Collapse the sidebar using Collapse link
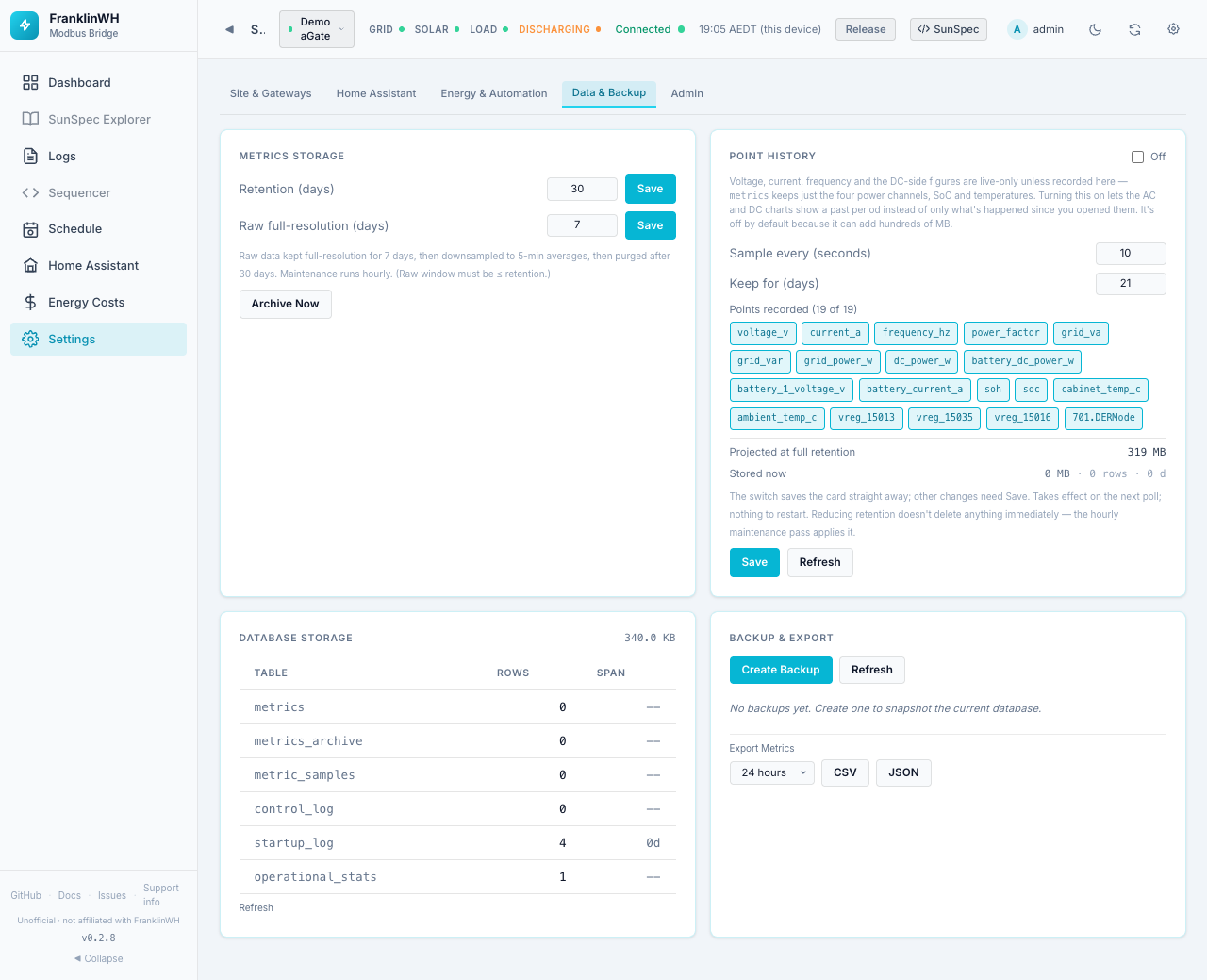Screen dimensions: 1207x980 click(99, 958)
